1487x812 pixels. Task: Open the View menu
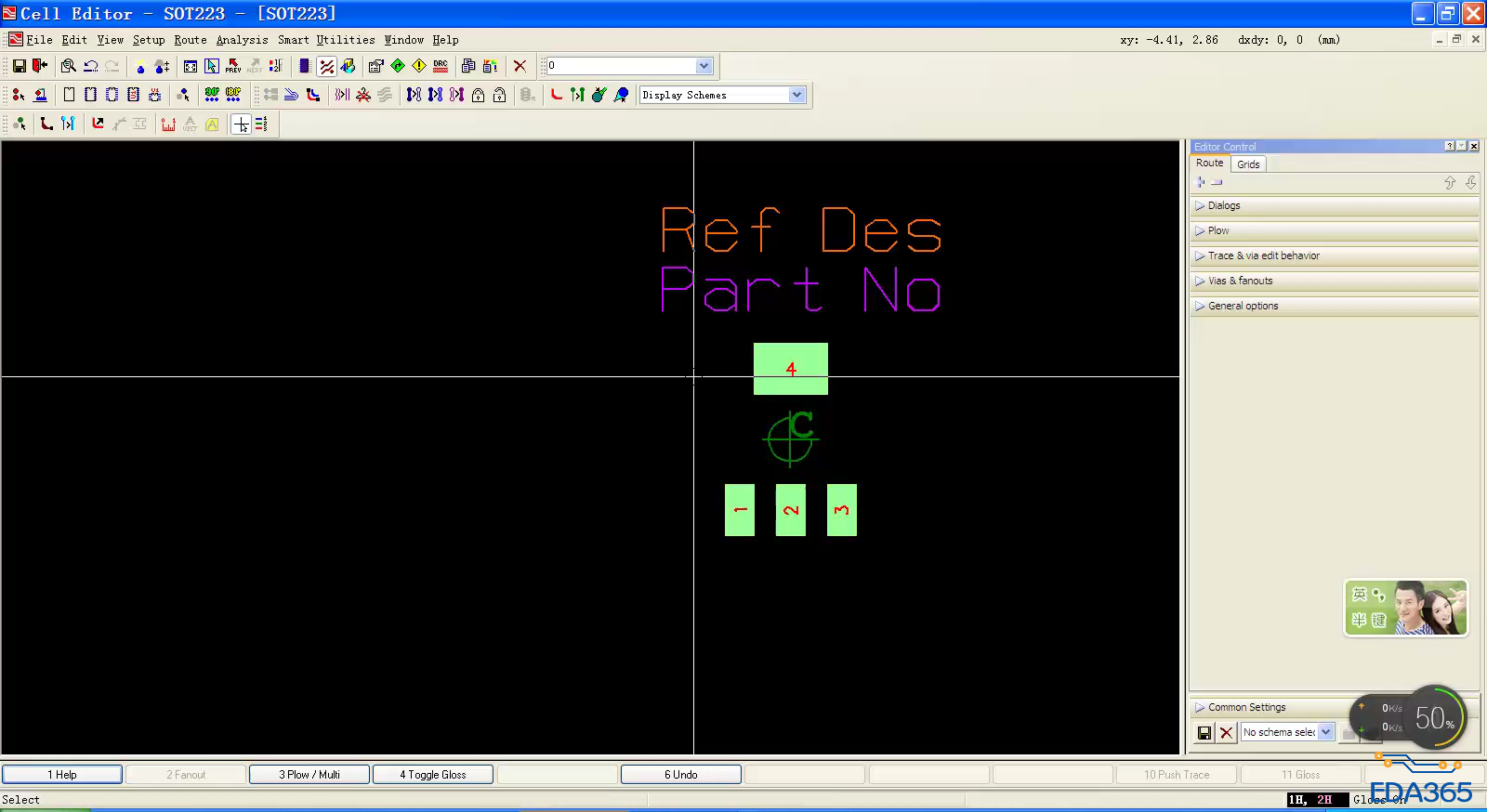110,40
